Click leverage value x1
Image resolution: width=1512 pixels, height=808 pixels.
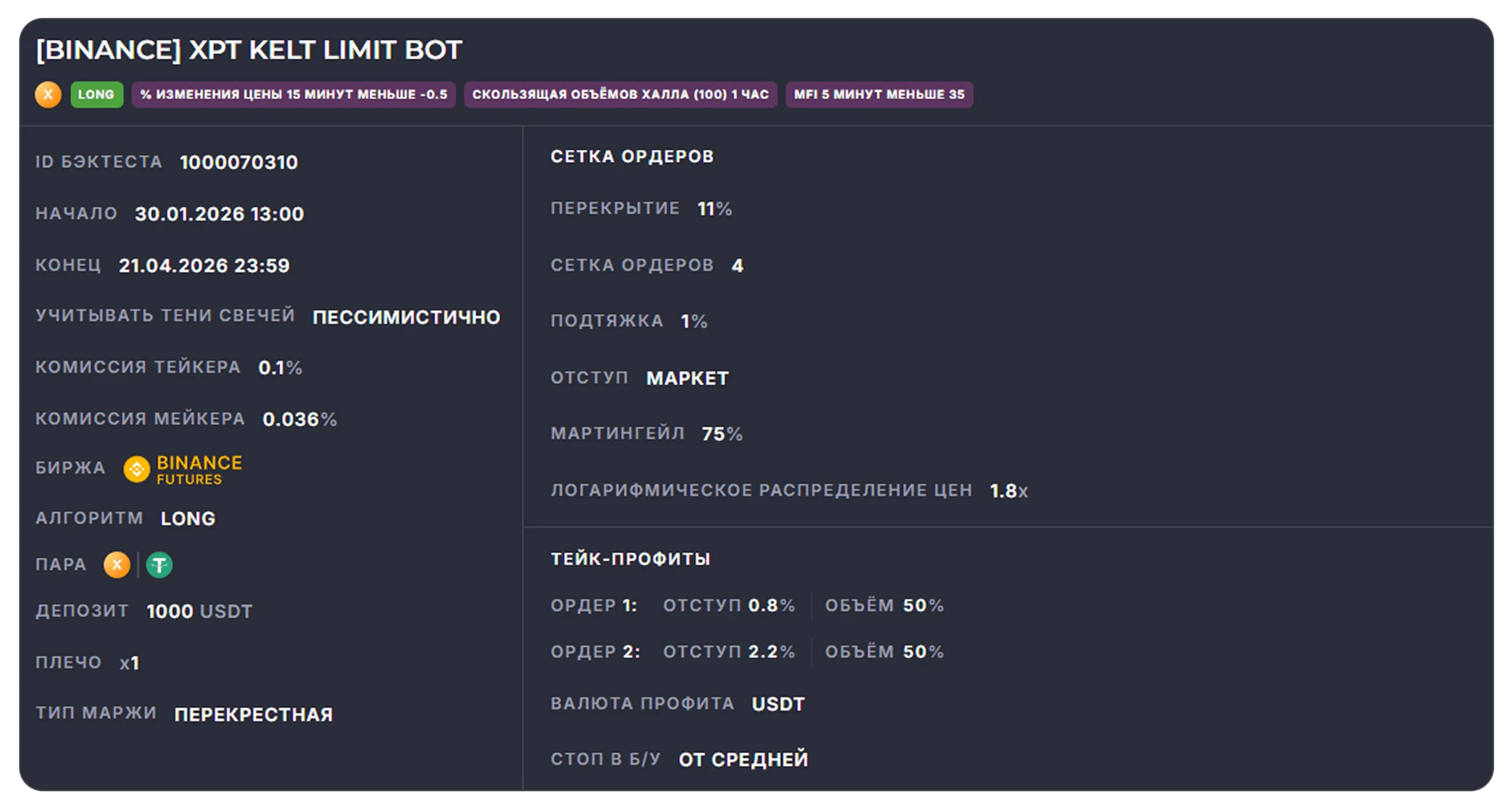[x=129, y=663]
